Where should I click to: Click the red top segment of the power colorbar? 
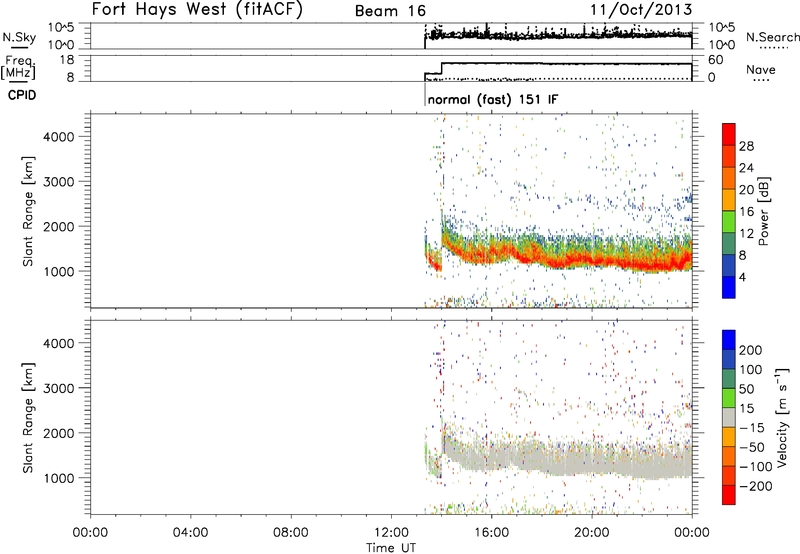[729, 135]
